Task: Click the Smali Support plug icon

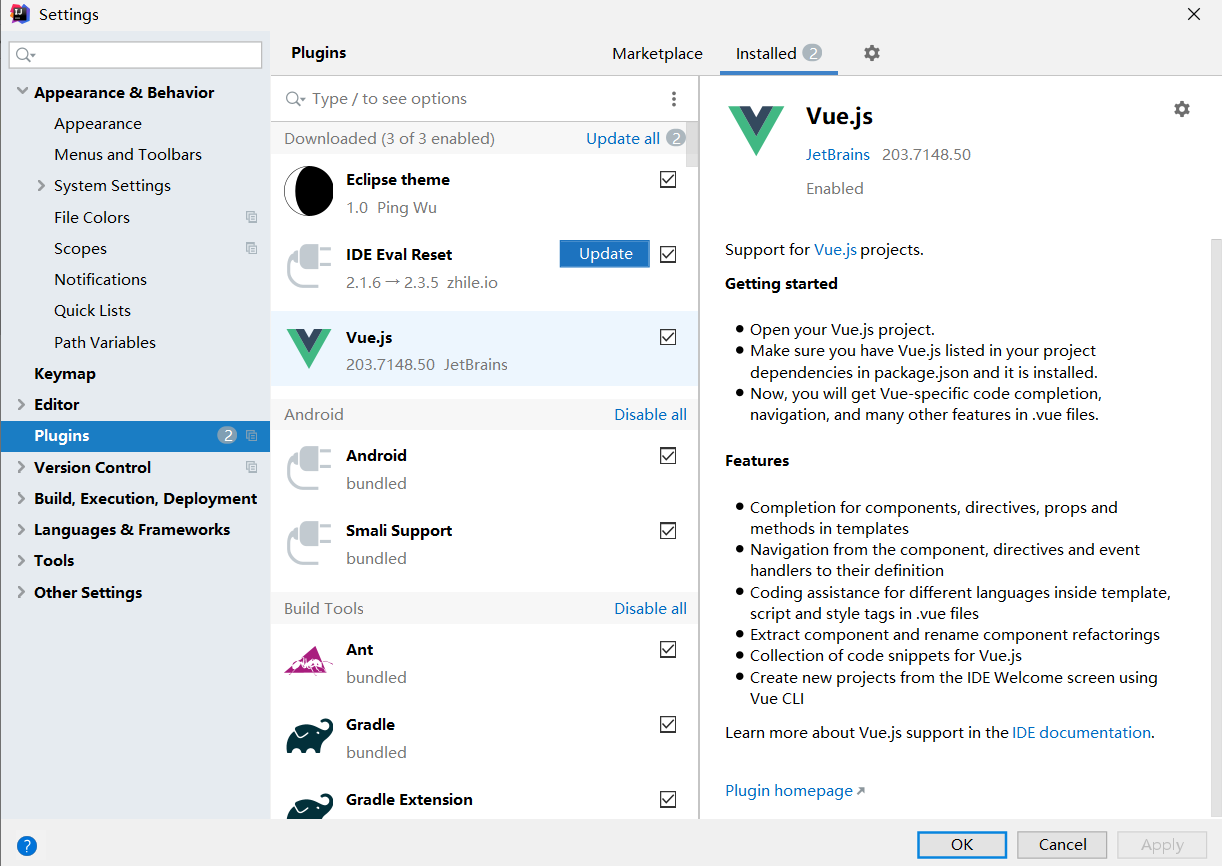Action: 308,542
